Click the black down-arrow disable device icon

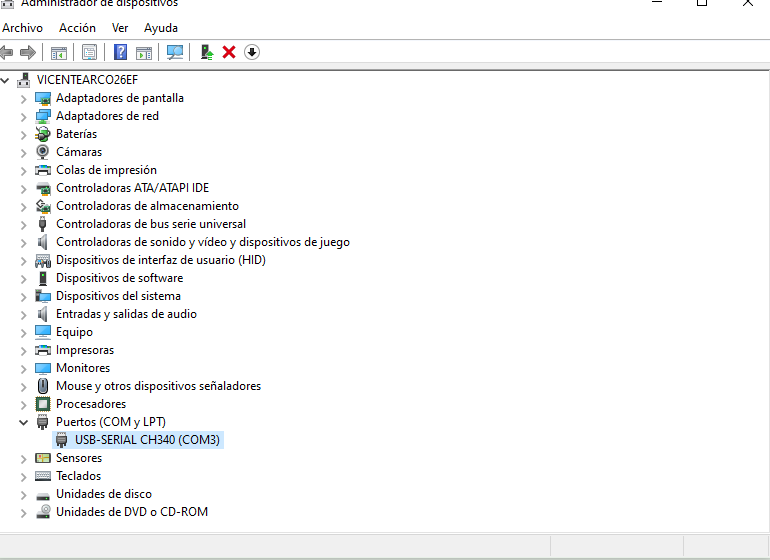click(x=252, y=52)
